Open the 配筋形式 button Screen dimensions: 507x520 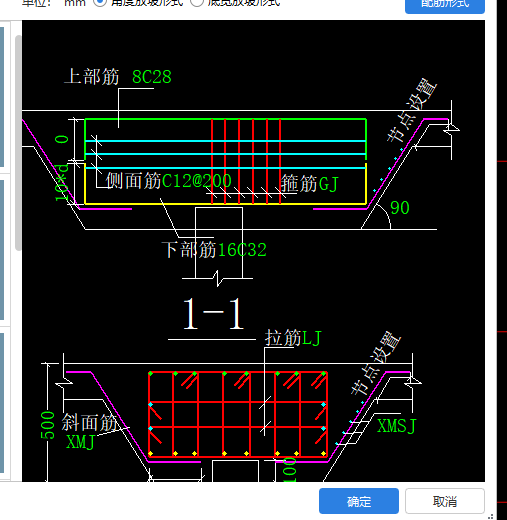coord(445,5)
